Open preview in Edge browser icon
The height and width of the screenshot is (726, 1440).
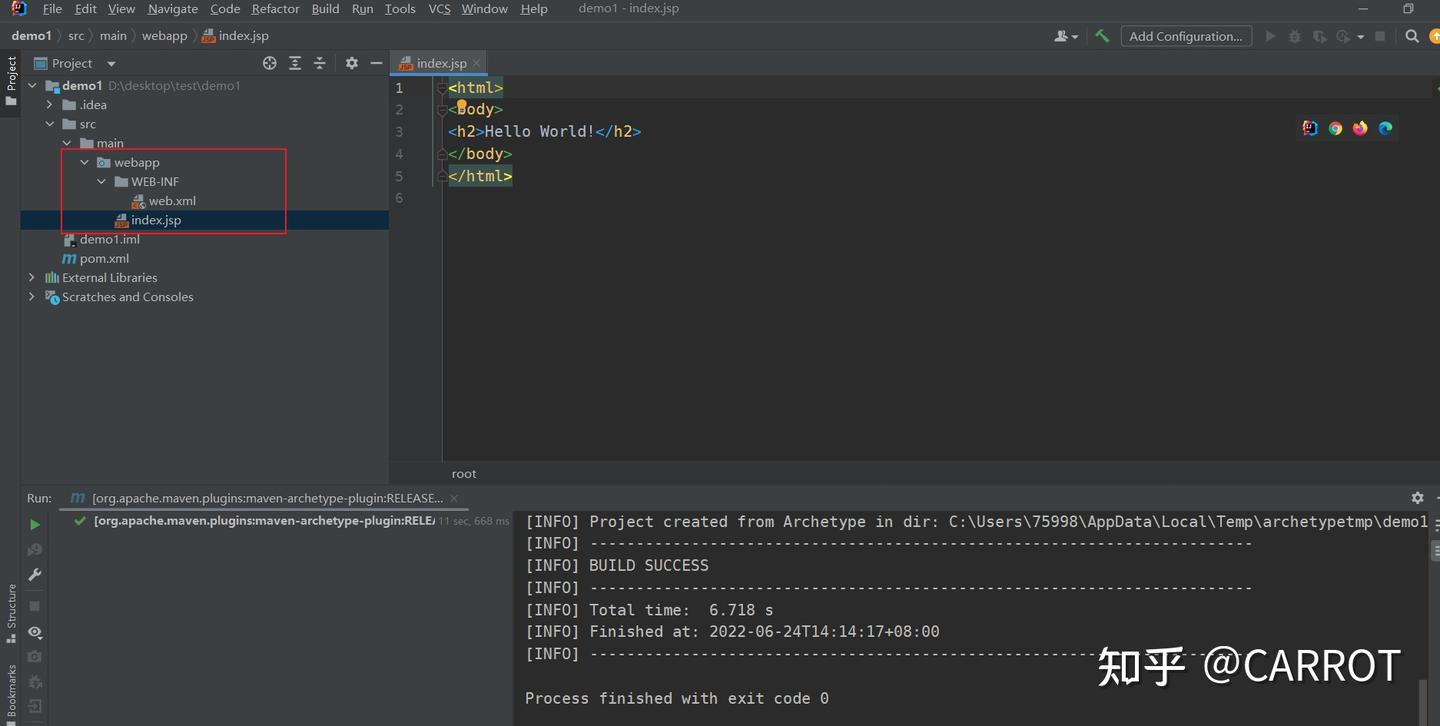1385,128
